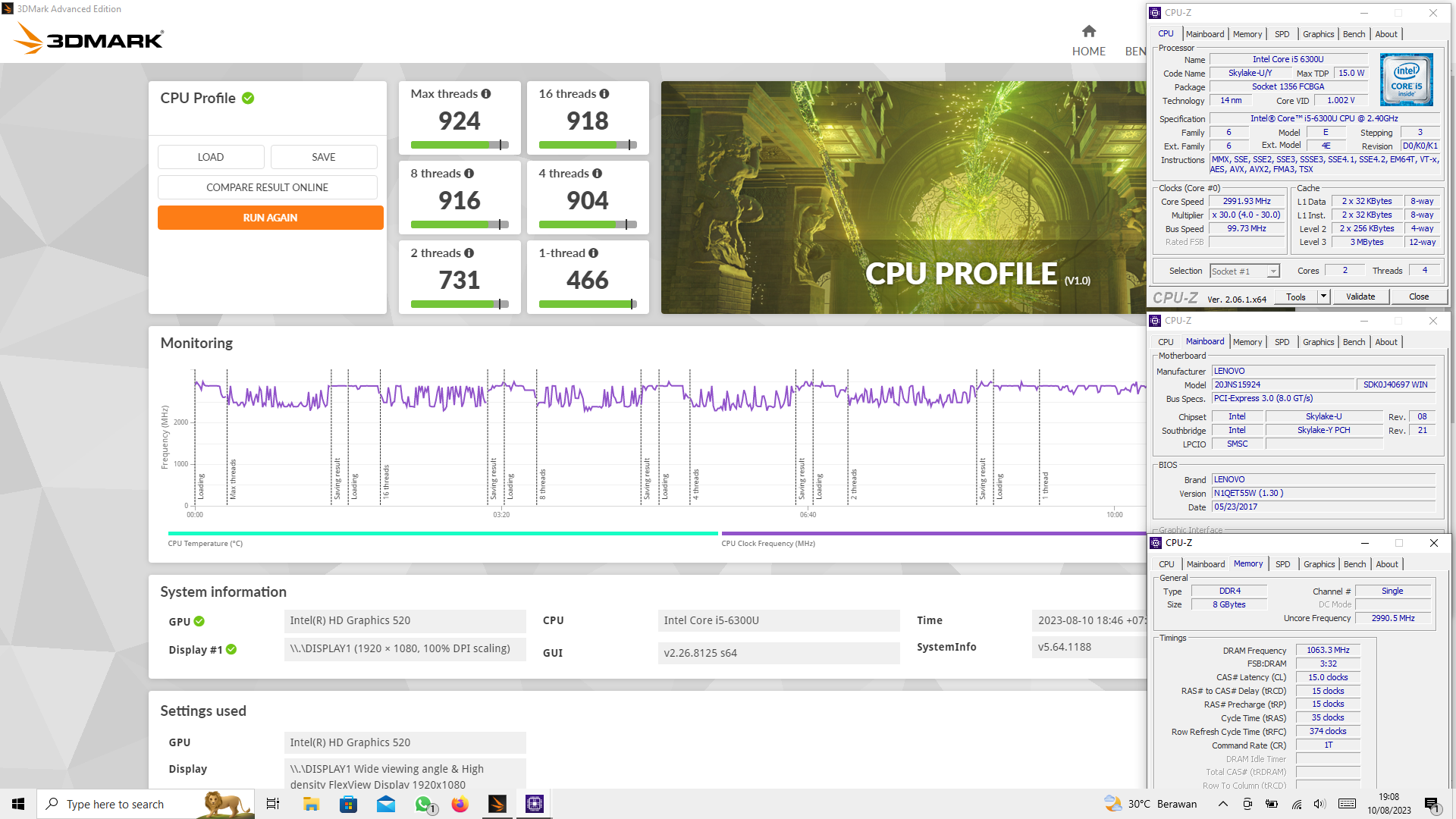Click the 2 threads score 731
Viewport: 1456px width, 819px height.
[460, 280]
